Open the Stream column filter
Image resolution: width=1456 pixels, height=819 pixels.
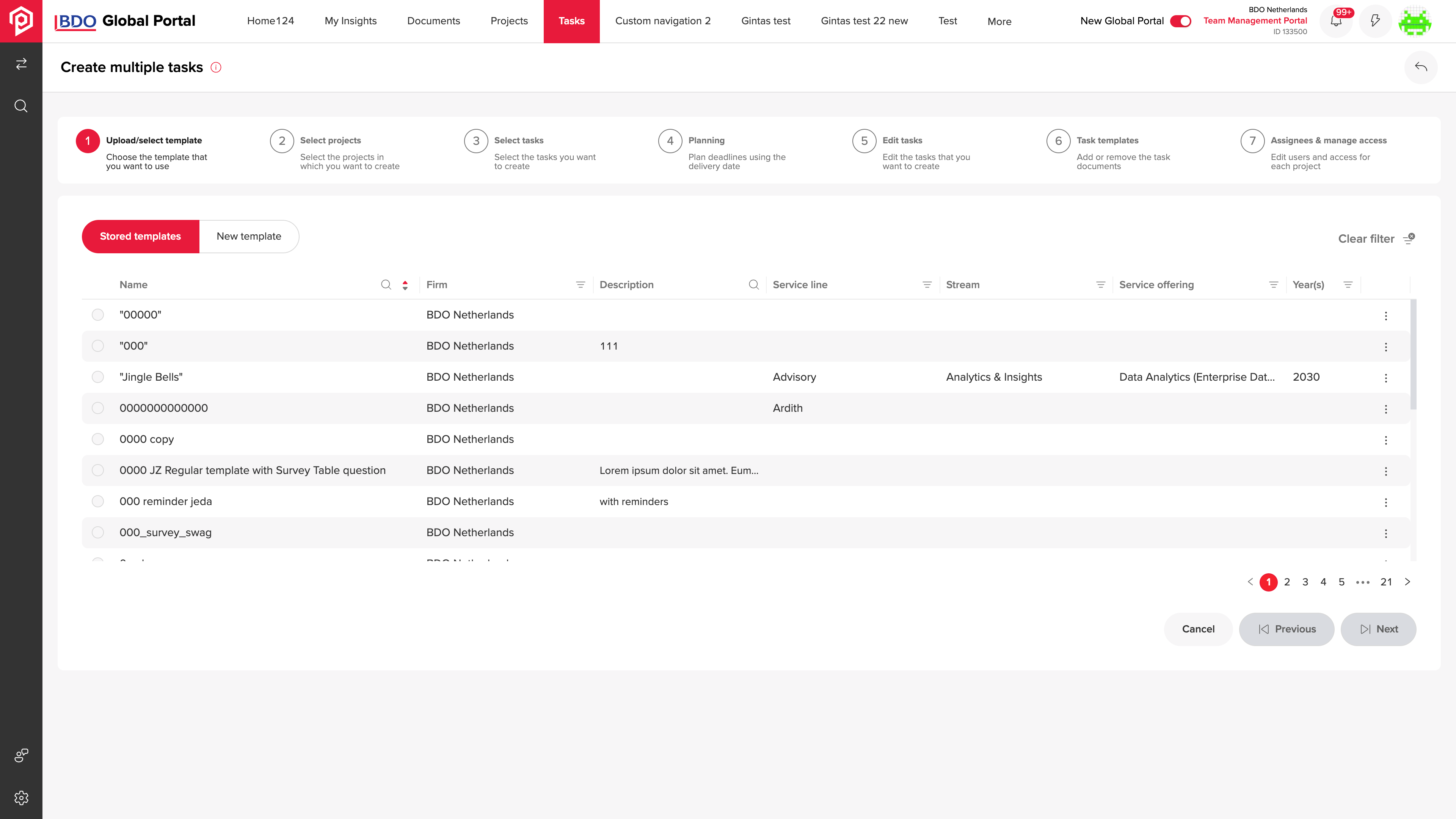[1100, 285]
